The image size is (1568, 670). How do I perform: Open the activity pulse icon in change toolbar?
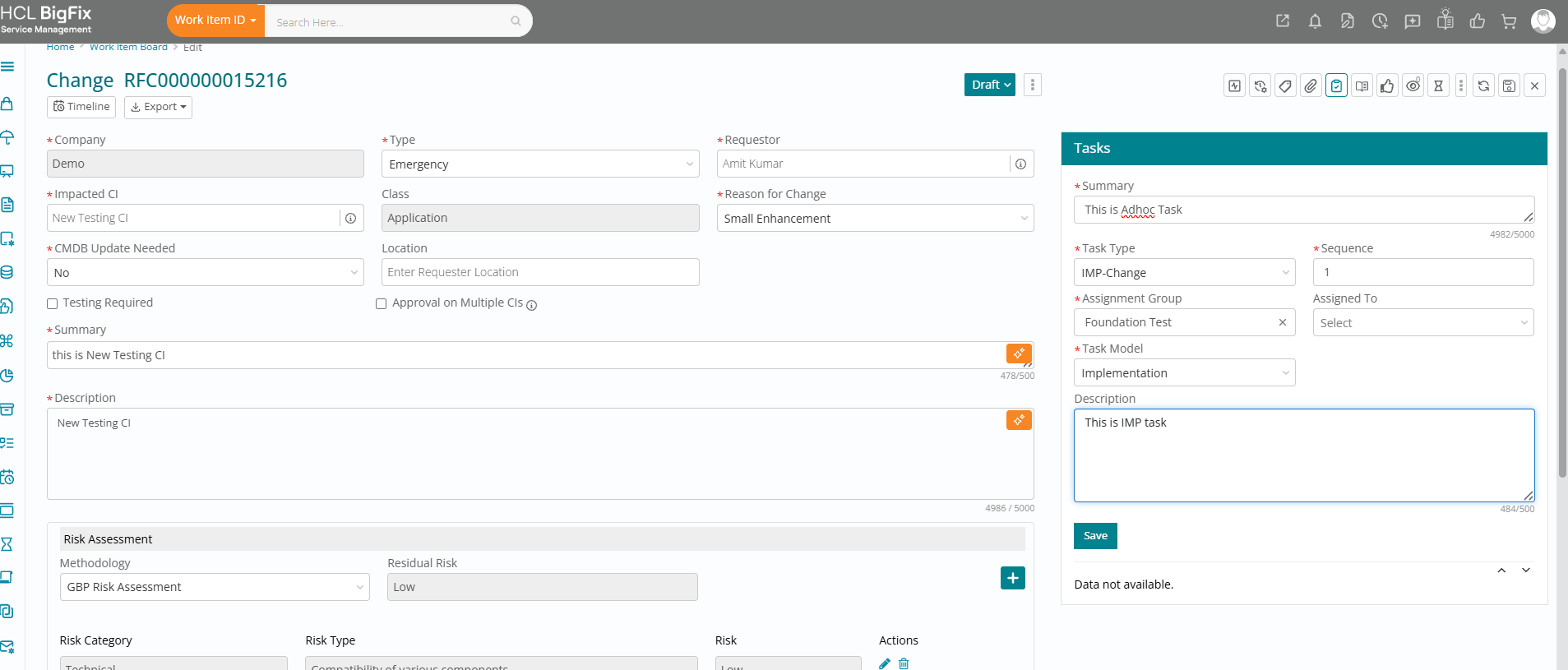(1234, 85)
